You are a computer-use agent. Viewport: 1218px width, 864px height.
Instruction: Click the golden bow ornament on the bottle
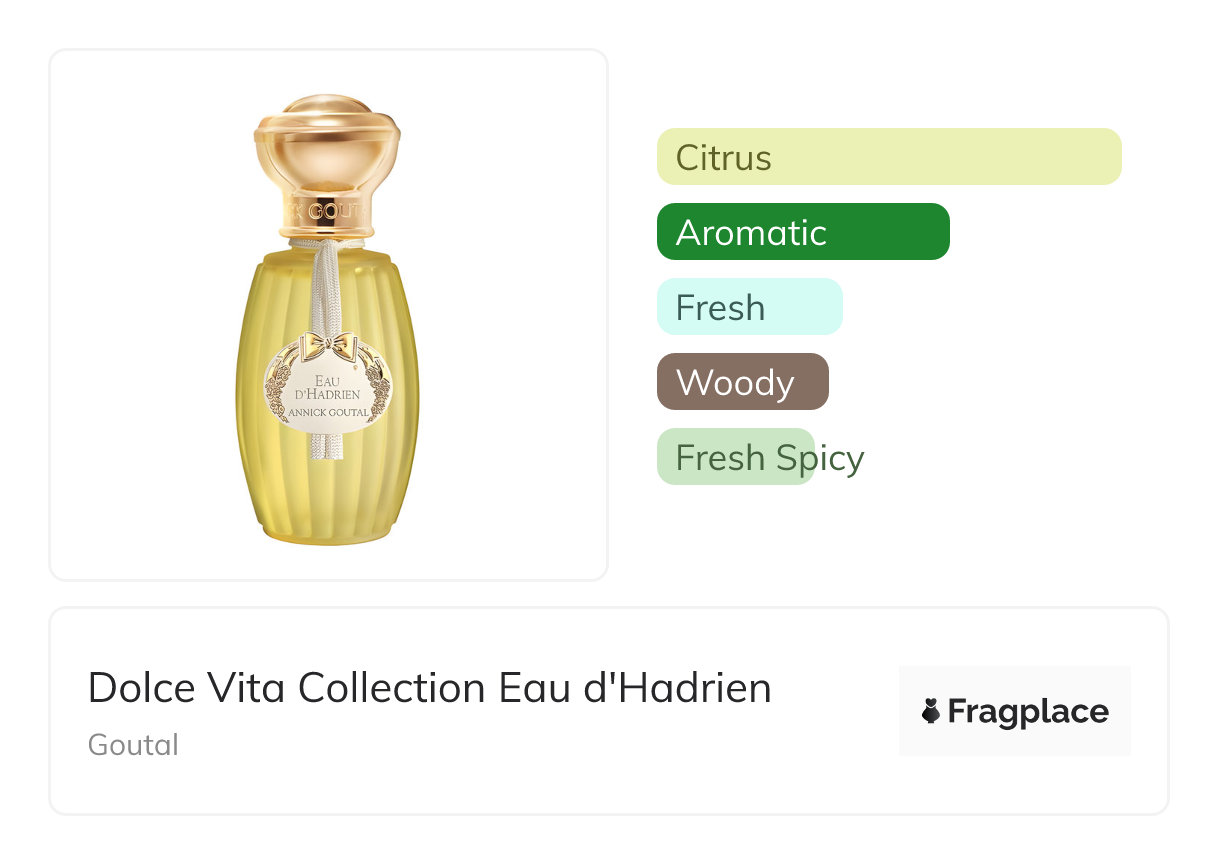[328, 348]
